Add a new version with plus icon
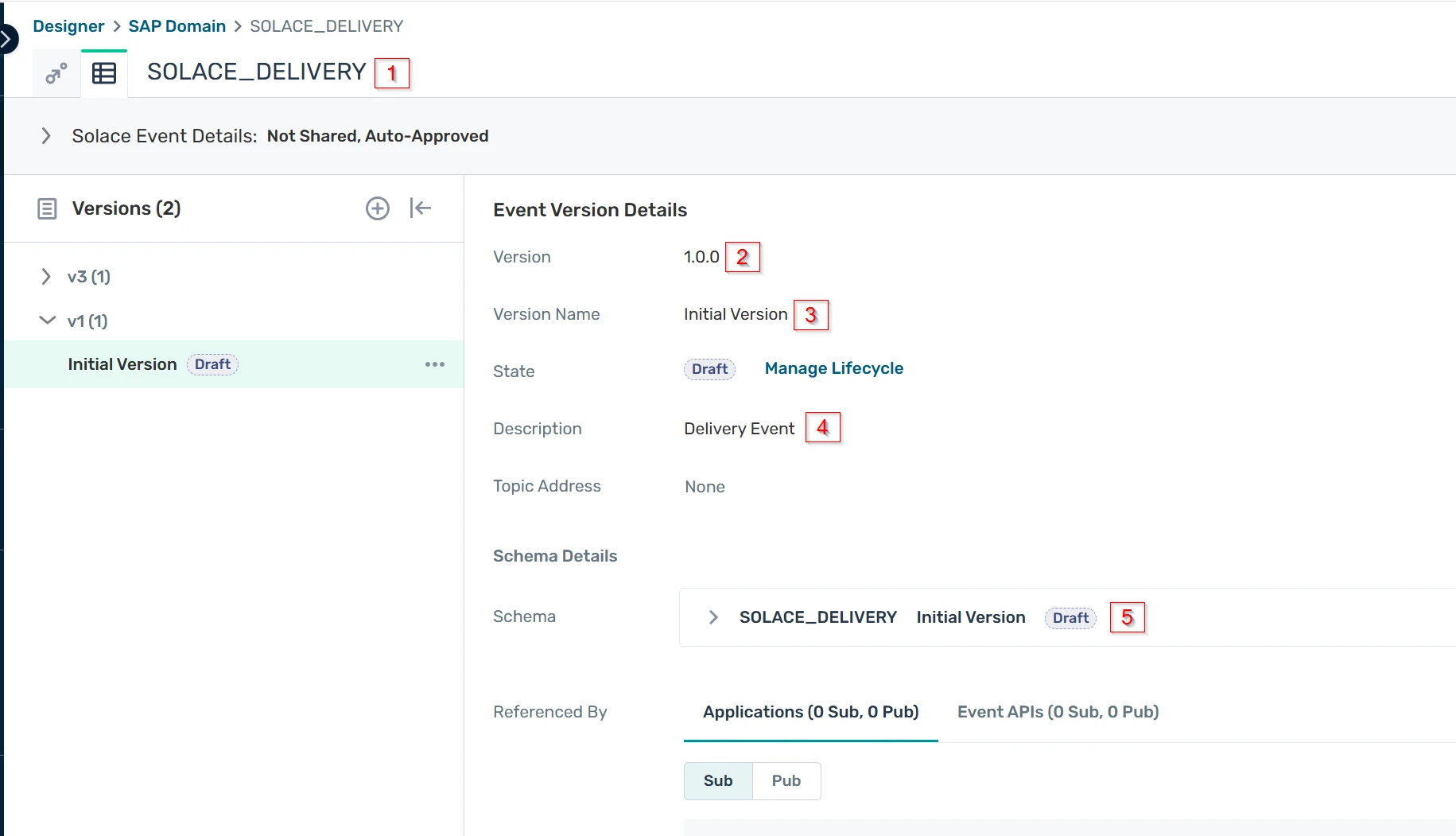Image resolution: width=1456 pixels, height=836 pixels. [x=378, y=208]
